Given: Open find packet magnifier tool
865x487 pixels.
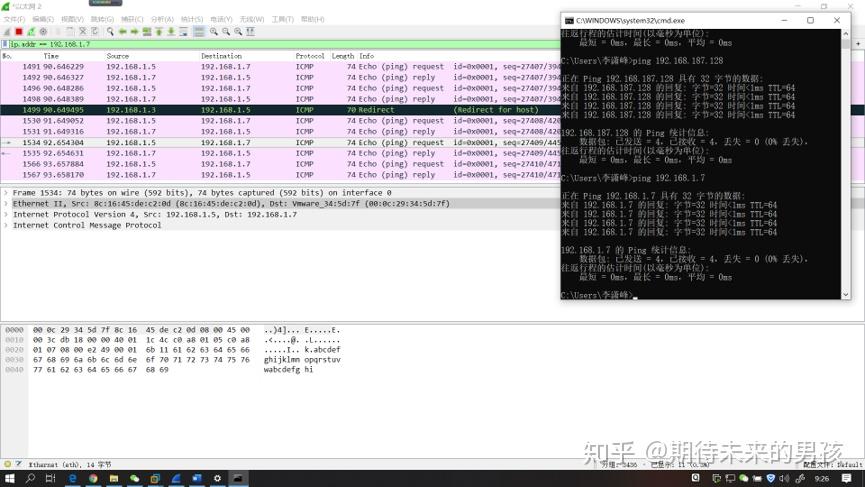Looking at the screenshot, I should click(110, 31).
